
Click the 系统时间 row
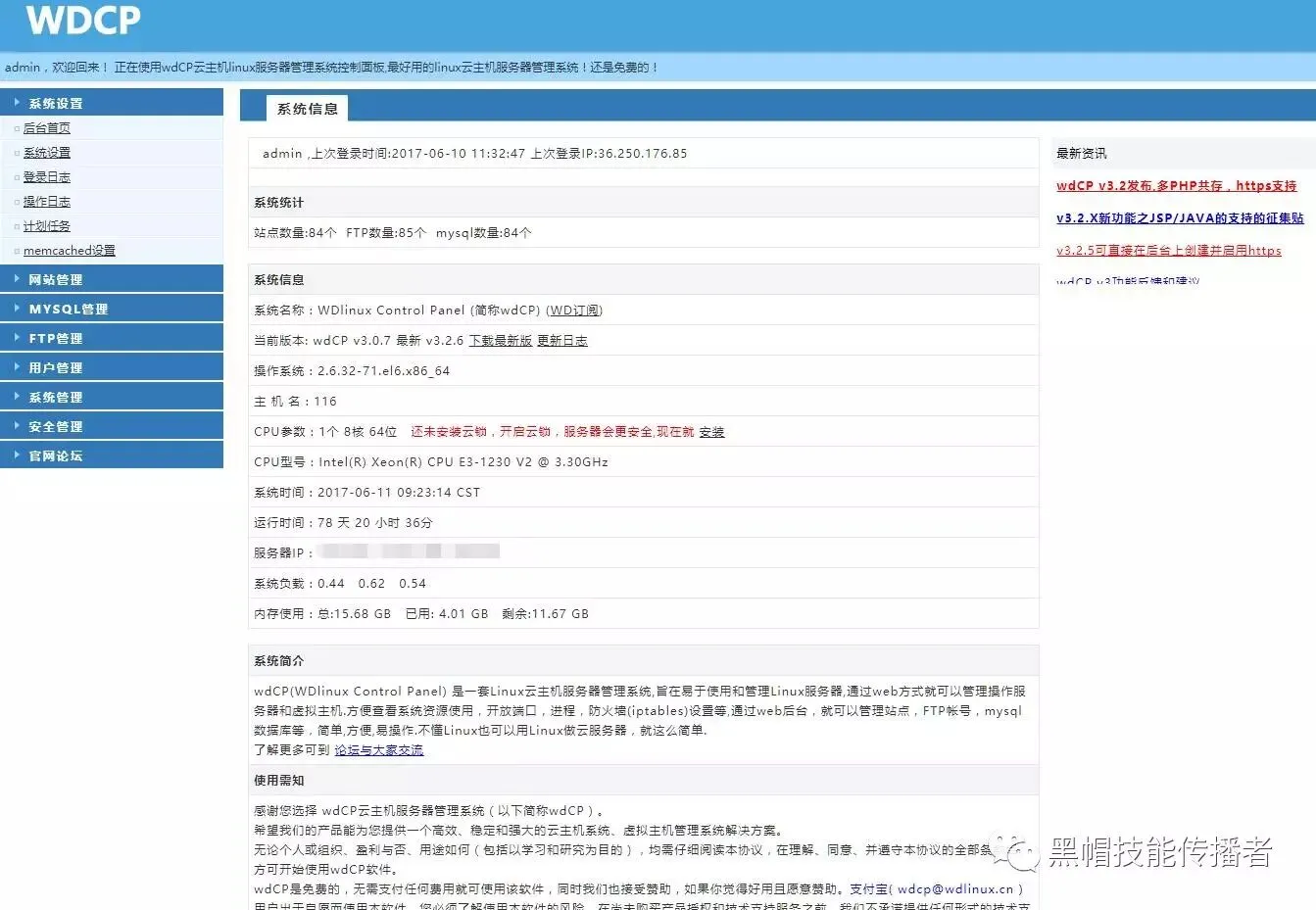(644, 493)
